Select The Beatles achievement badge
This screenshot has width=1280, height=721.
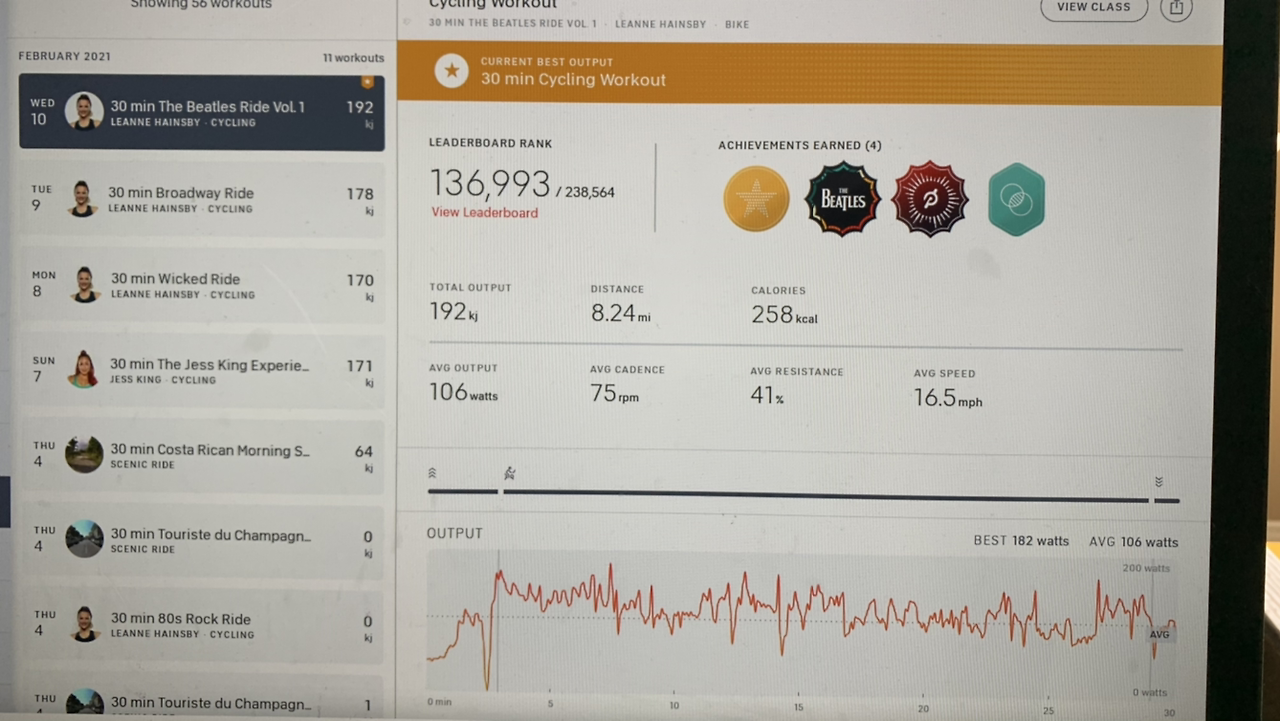[x=843, y=198]
